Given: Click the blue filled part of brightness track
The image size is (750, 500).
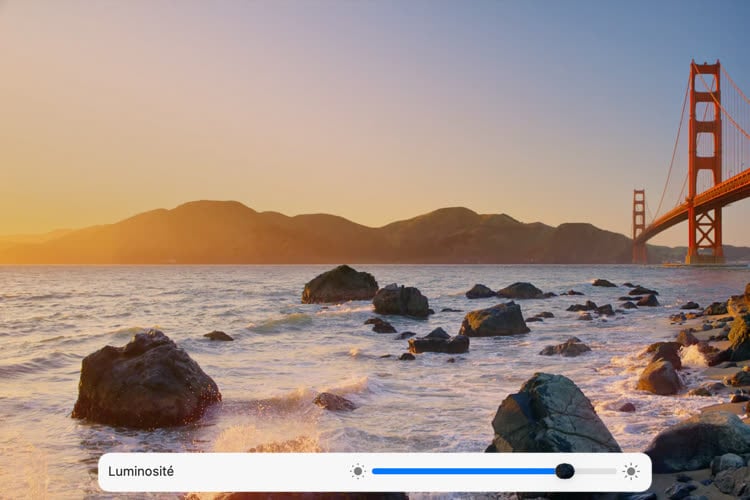Looking at the screenshot, I should click(464, 471).
